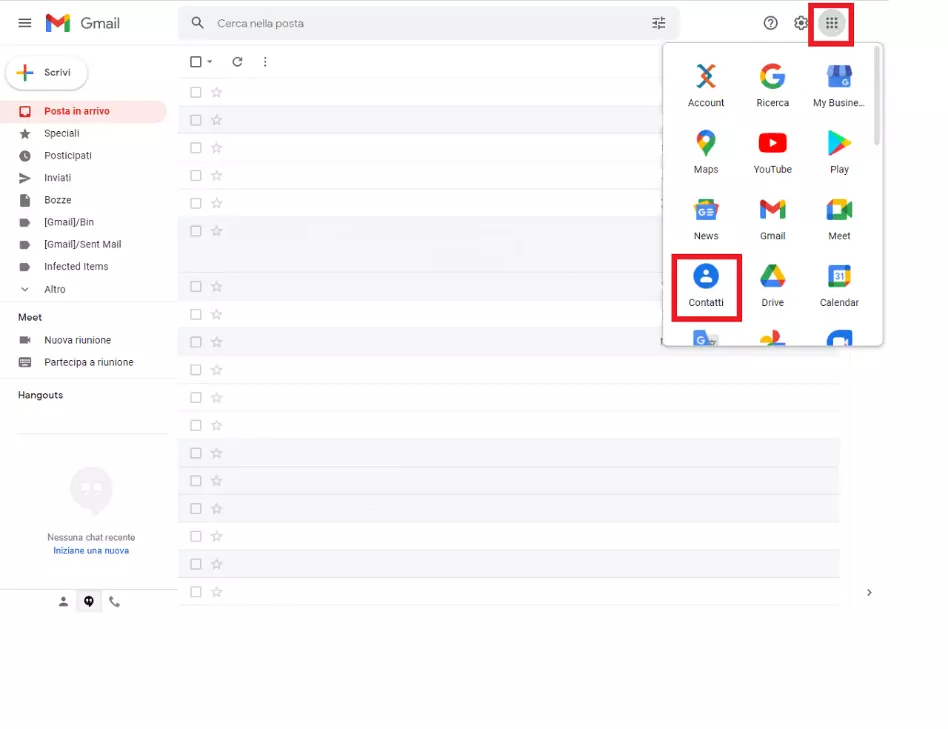Open Ricerca Google search app

(772, 85)
